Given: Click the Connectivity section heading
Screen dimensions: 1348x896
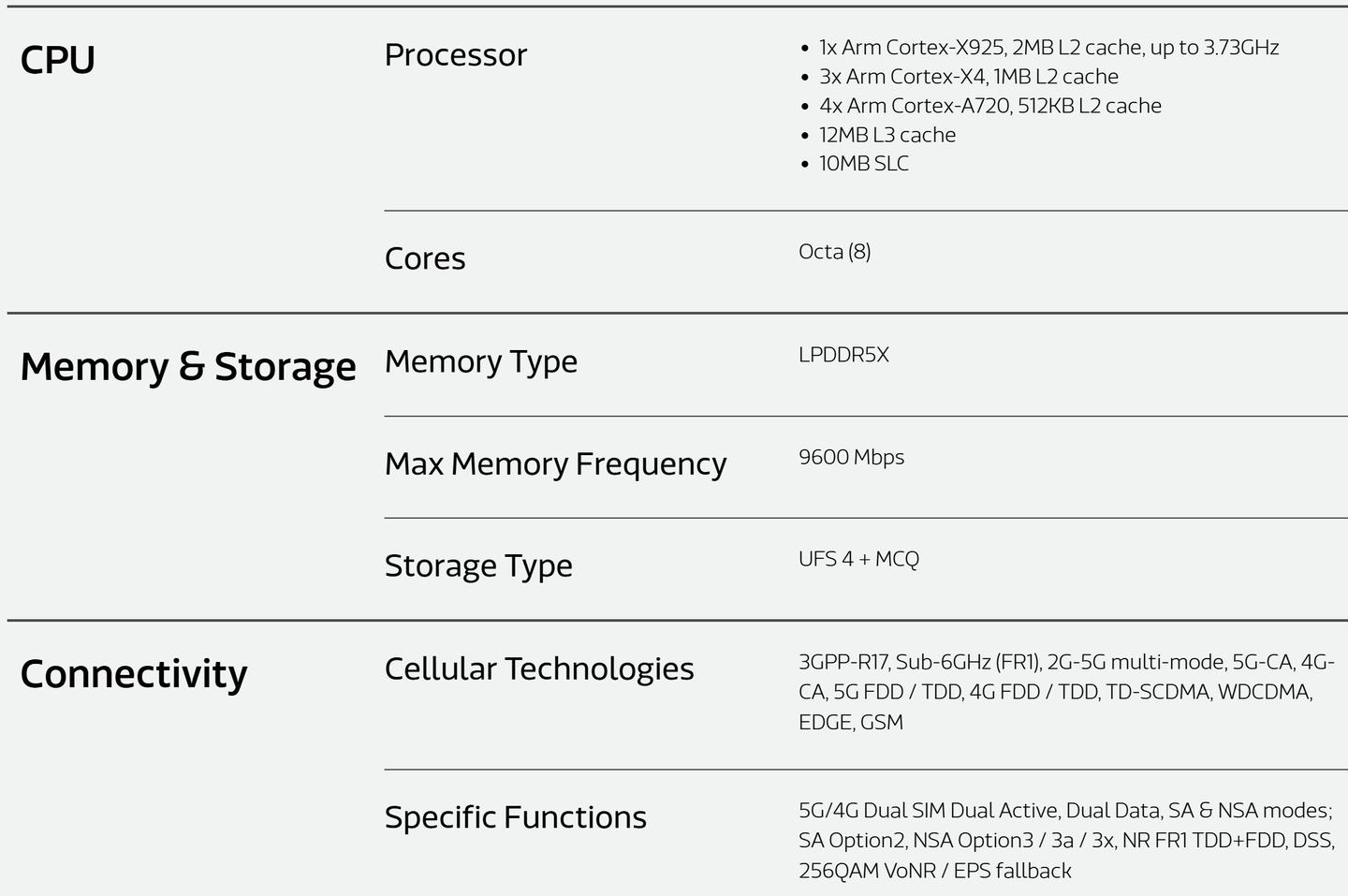Looking at the screenshot, I should click(x=134, y=674).
